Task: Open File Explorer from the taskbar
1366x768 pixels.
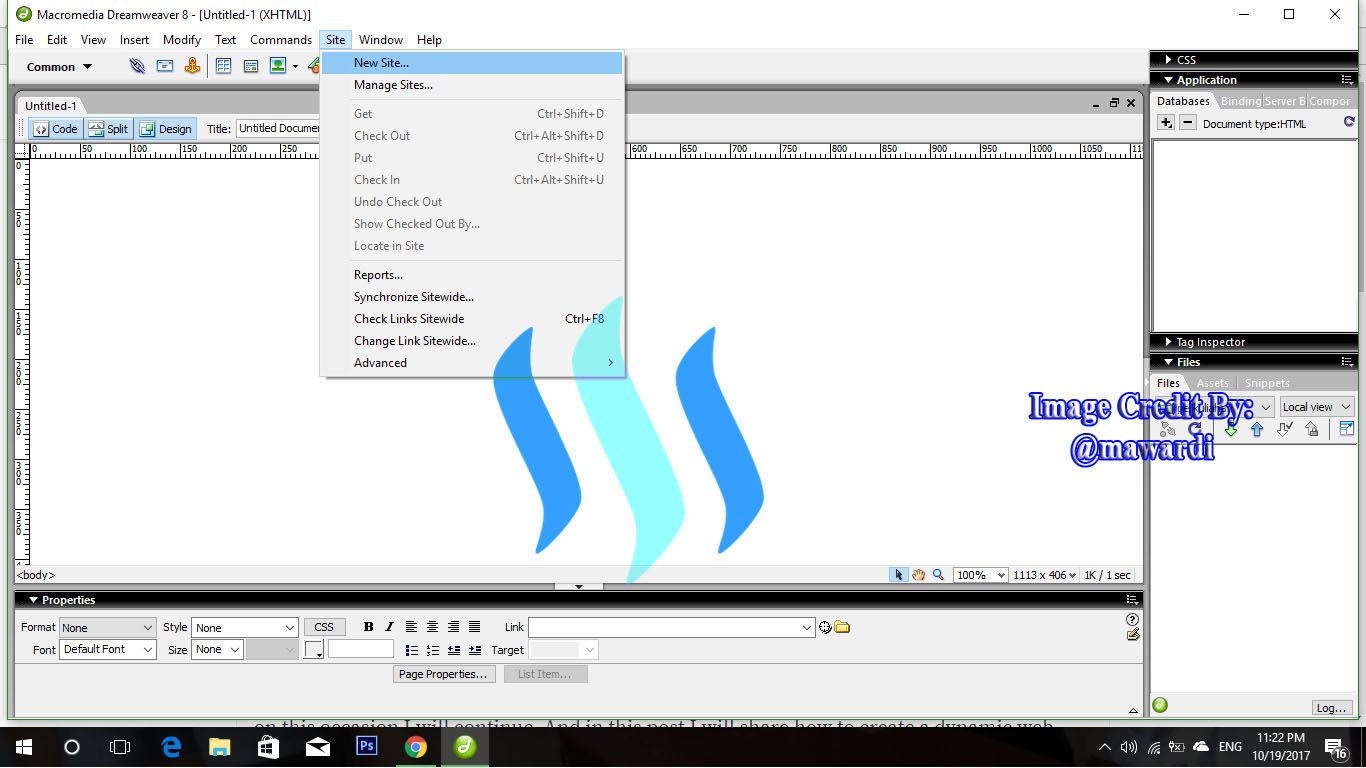Action: click(220, 747)
